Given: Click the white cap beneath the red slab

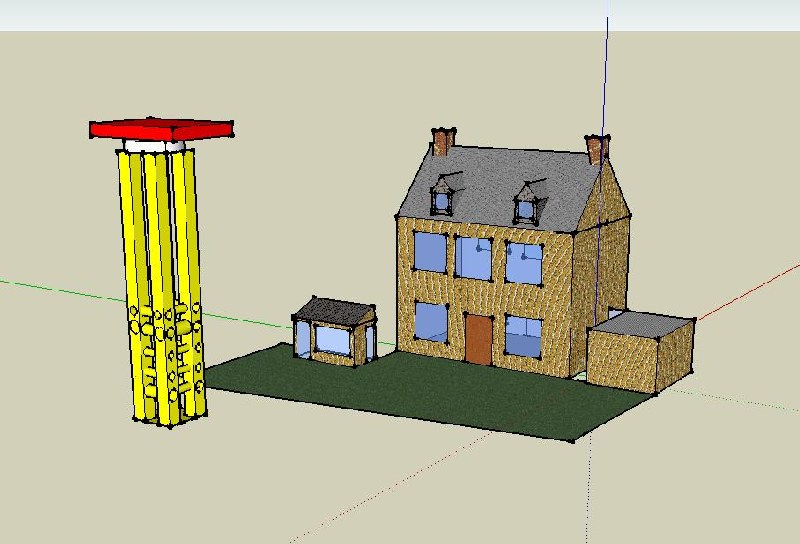Looking at the screenshot, I should [155, 146].
